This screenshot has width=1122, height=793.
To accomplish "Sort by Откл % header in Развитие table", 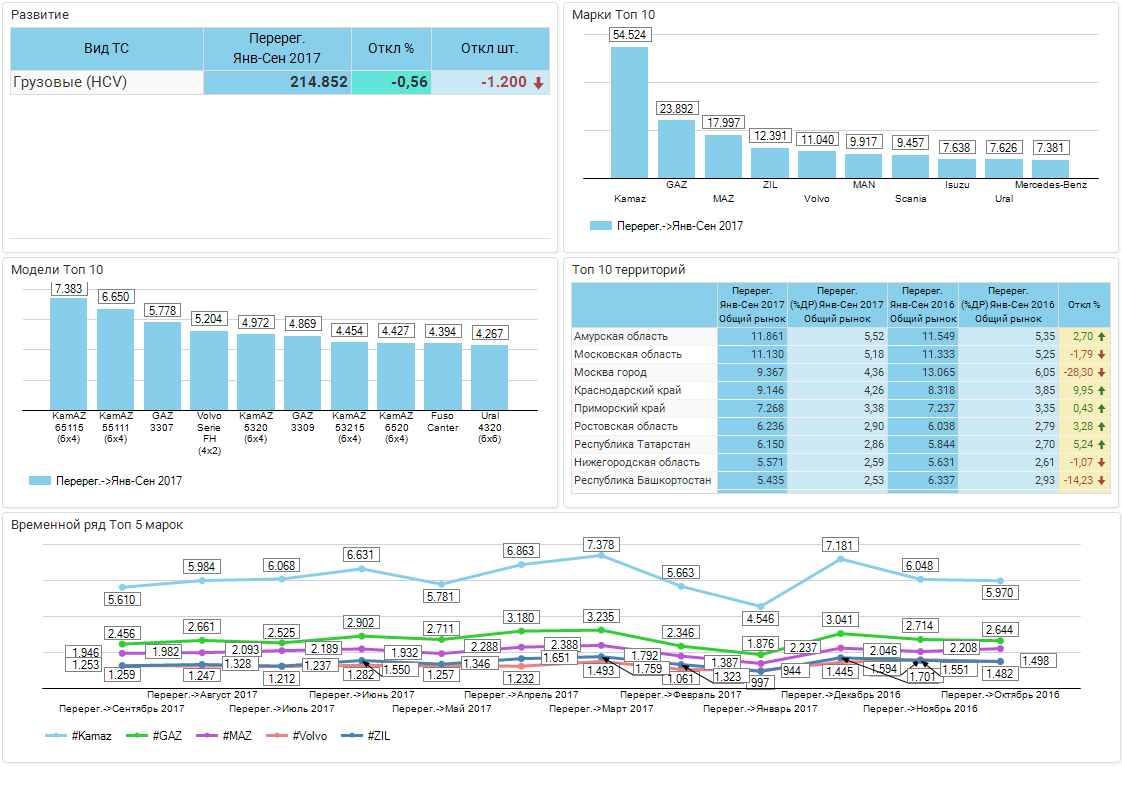I will (x=391, y=49).
